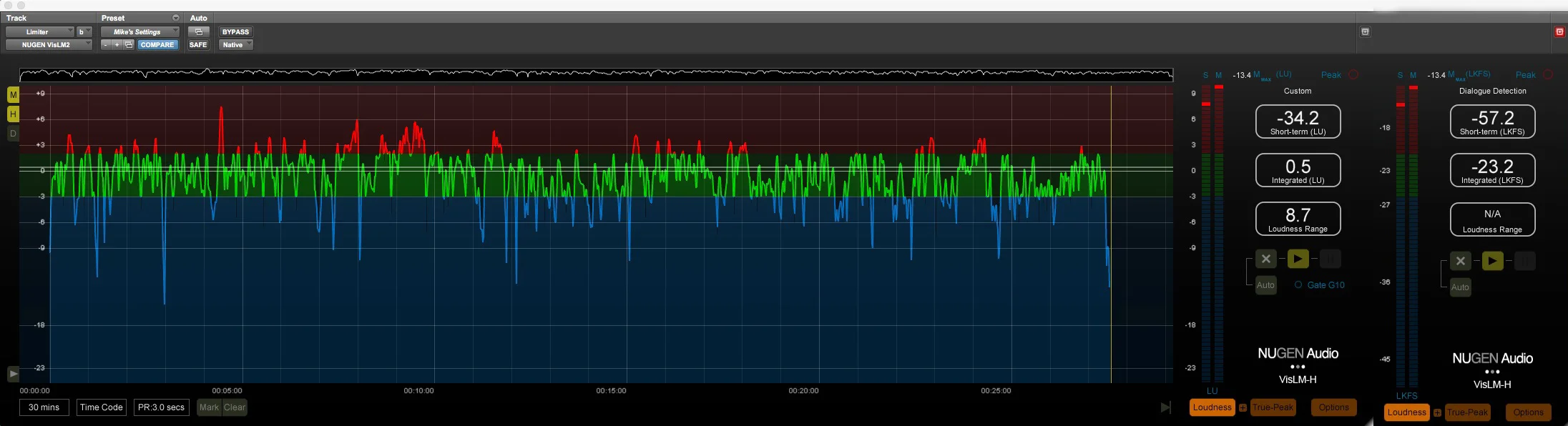
Task: Toggle Auto mode on the Custom meter
Action: [x=1265, y=284]
